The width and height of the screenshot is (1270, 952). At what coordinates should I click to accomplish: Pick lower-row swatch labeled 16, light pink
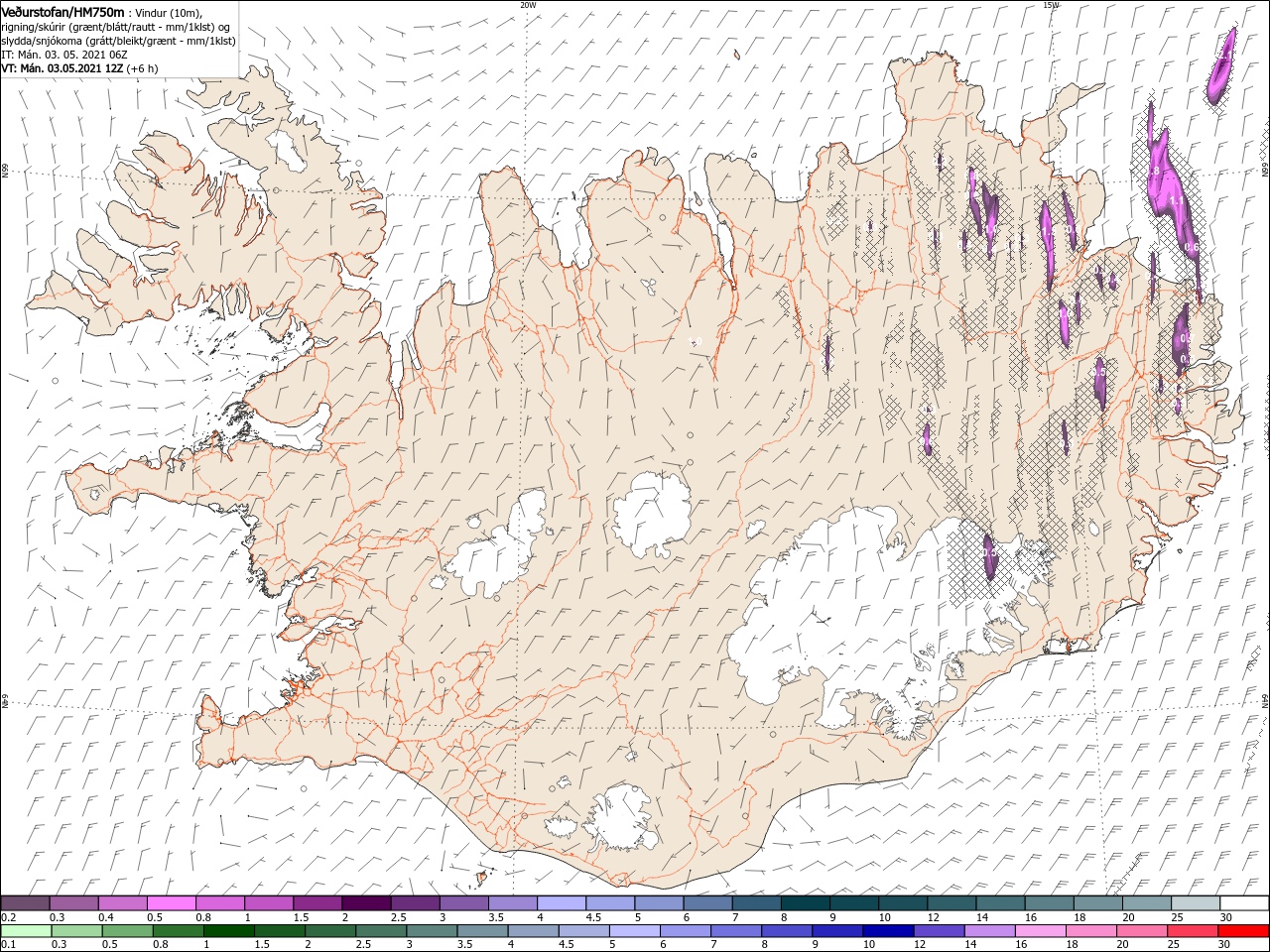pos(1039,931)
